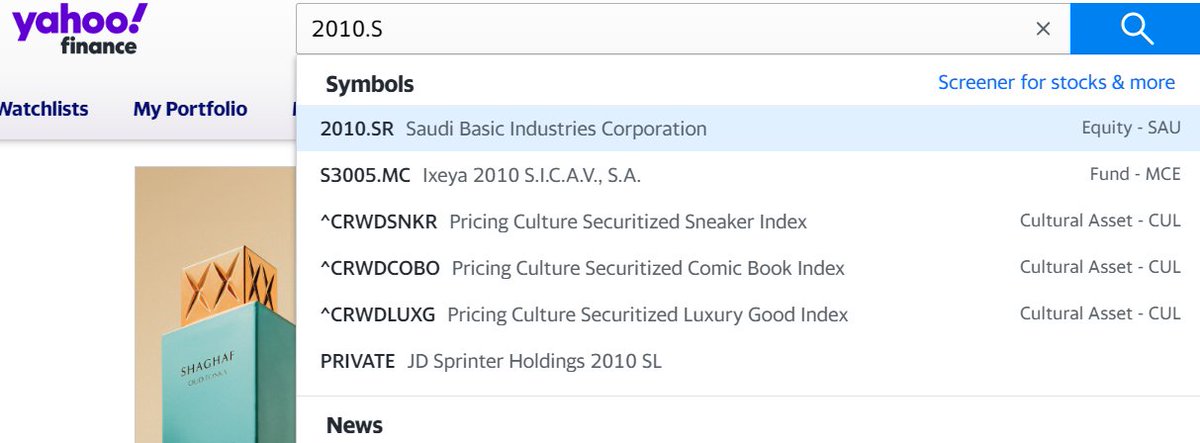Click Cultural Asset - CUL on Sneaker row

(x=1100, y=222)
